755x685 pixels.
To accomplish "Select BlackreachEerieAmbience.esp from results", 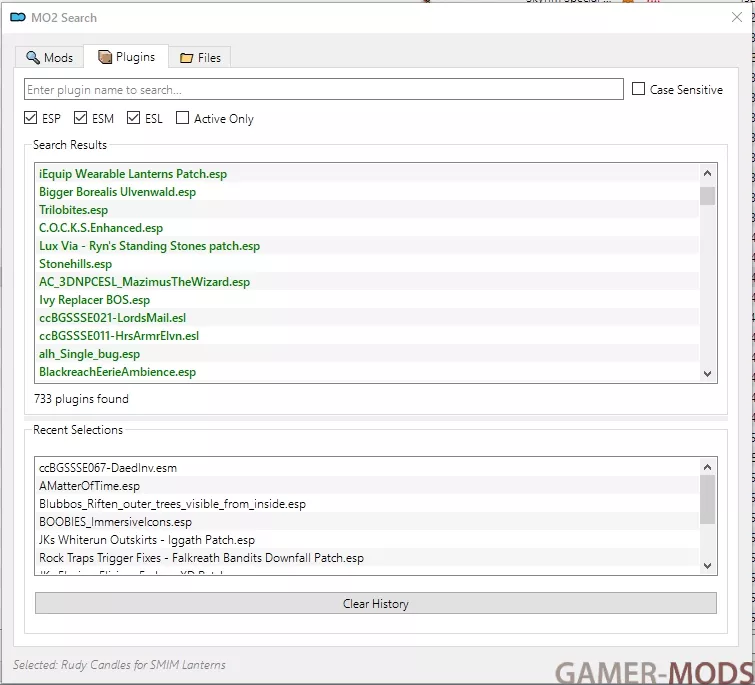I will pos(117,372).
